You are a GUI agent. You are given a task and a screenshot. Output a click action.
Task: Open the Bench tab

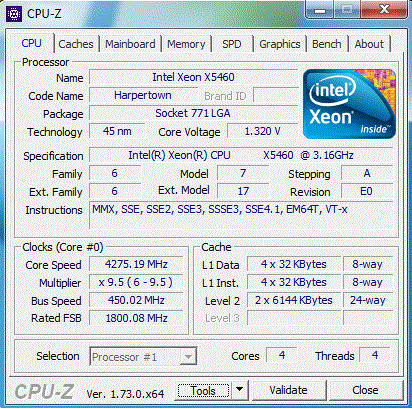click(x=327, y=44)
